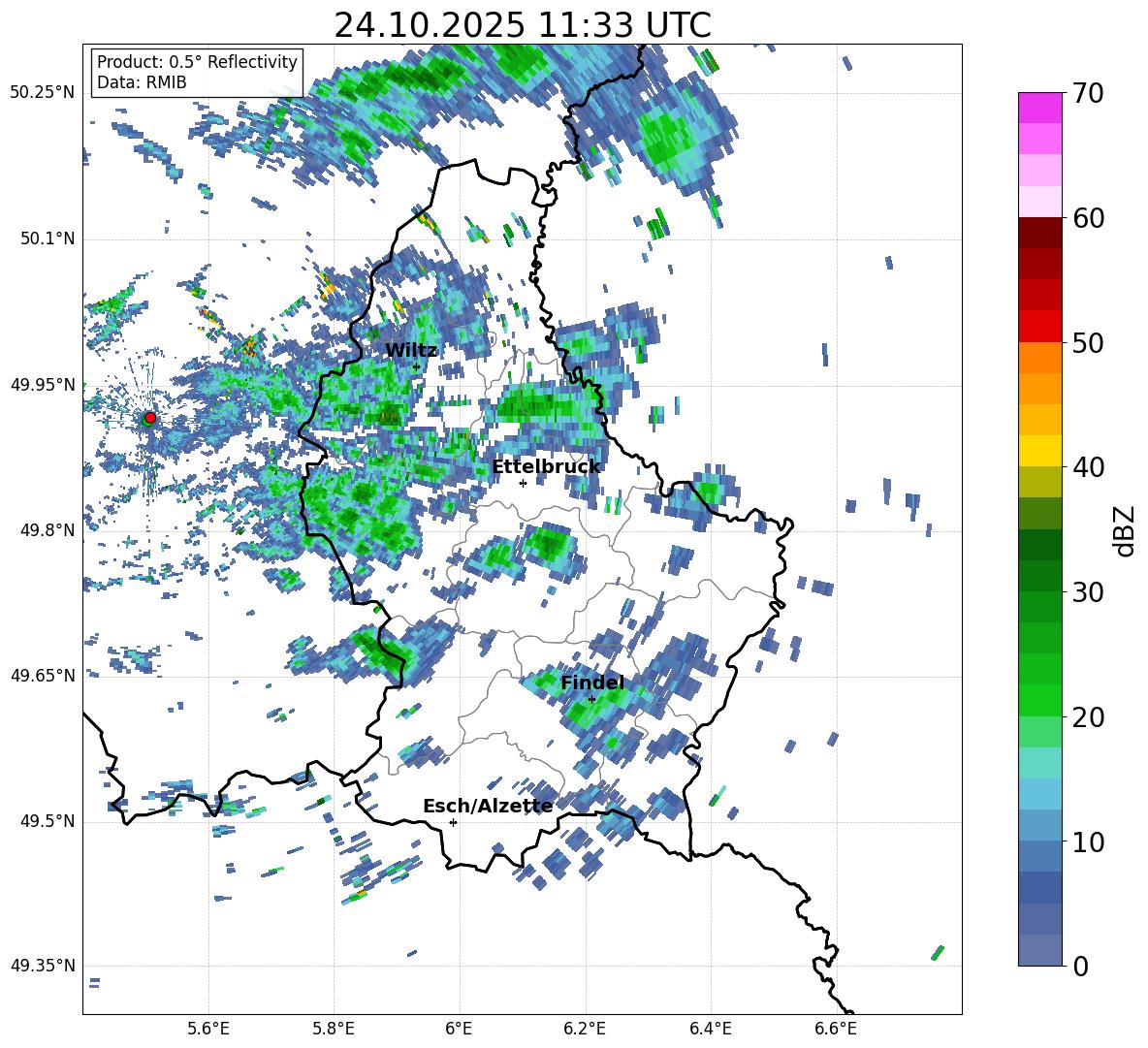Click the 'Data: RMIB' text
Screen dimensions: 1148x1048
142,82
